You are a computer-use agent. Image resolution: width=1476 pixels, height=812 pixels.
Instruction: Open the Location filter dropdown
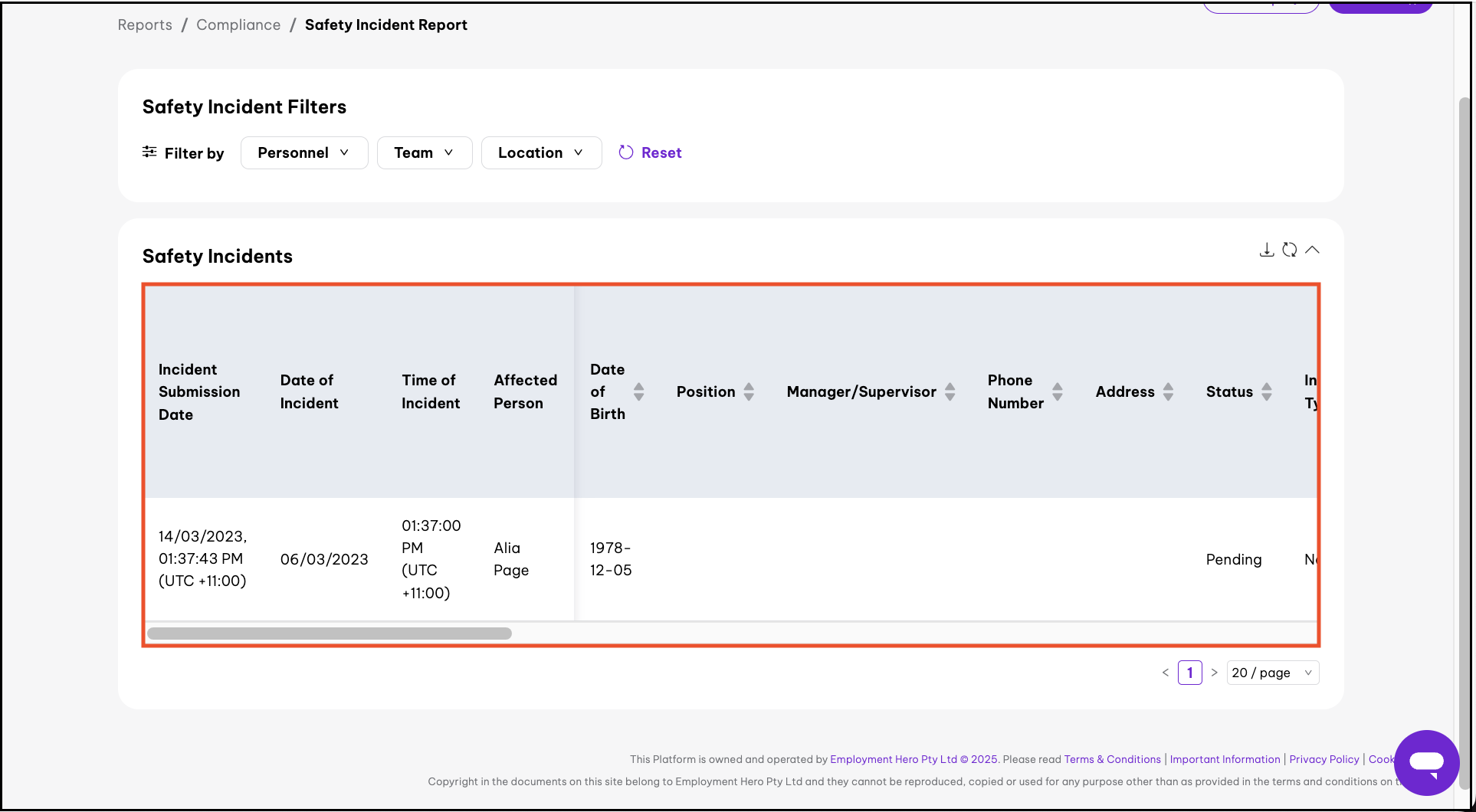541,153
